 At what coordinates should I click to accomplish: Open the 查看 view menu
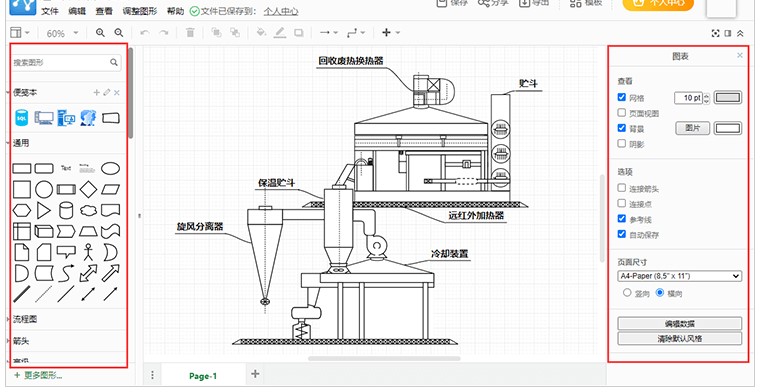(104, 11)
